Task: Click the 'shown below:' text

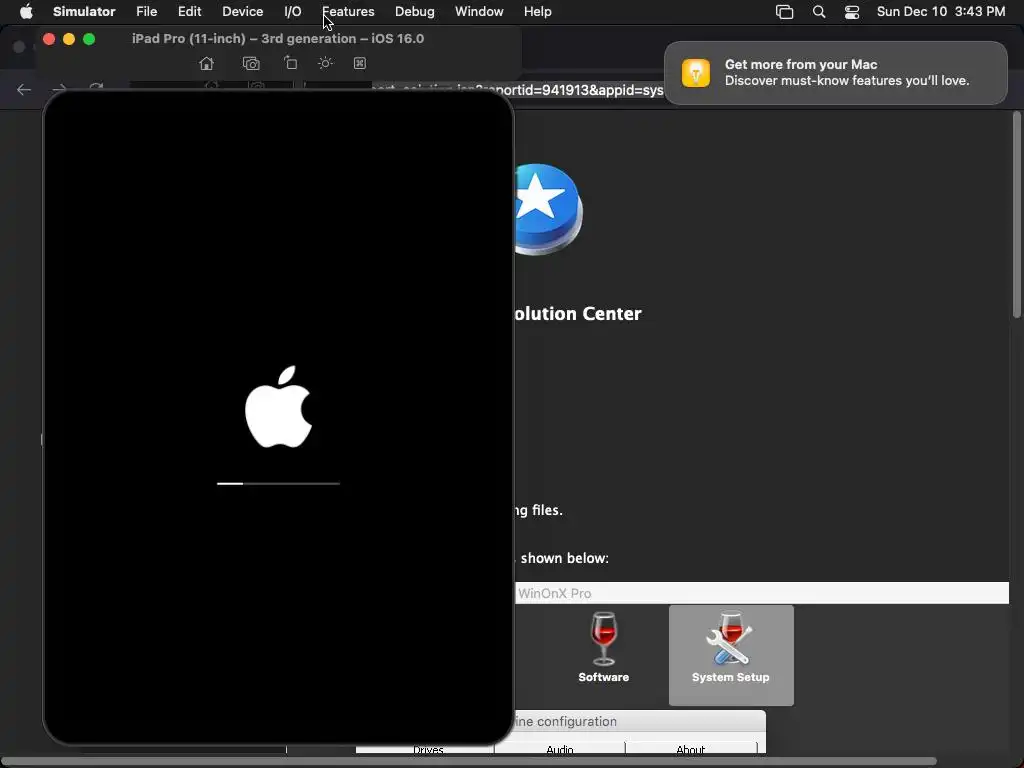Action: click(x=564, y=558)
